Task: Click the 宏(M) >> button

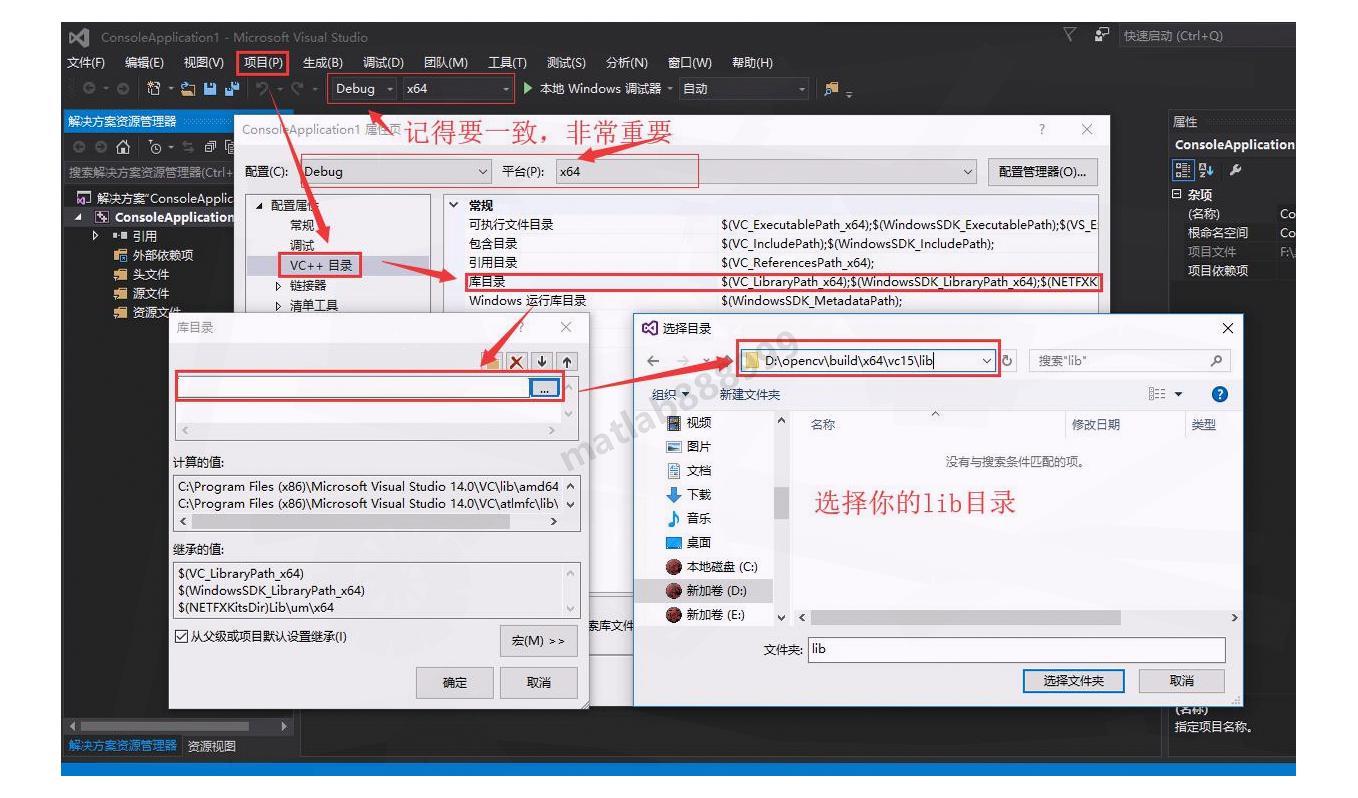Action: point(538,640)
